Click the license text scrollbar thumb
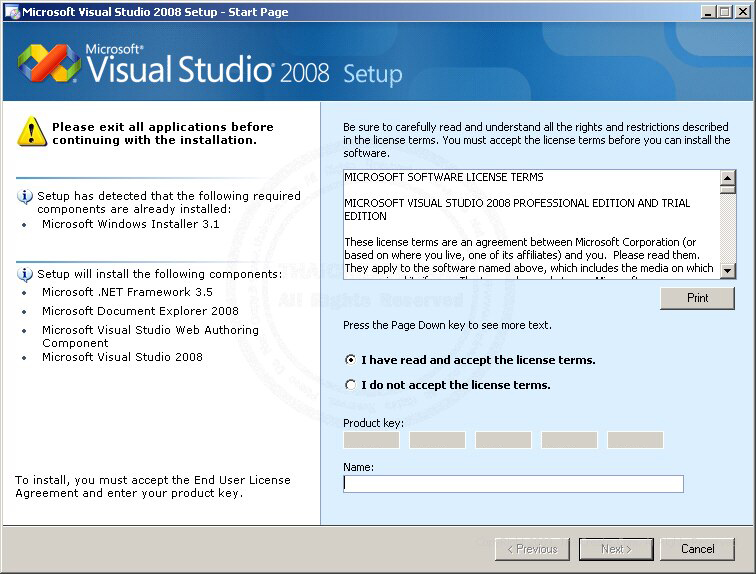The height and width of the screenshot is (574, 756). click(x=728, y=189)
